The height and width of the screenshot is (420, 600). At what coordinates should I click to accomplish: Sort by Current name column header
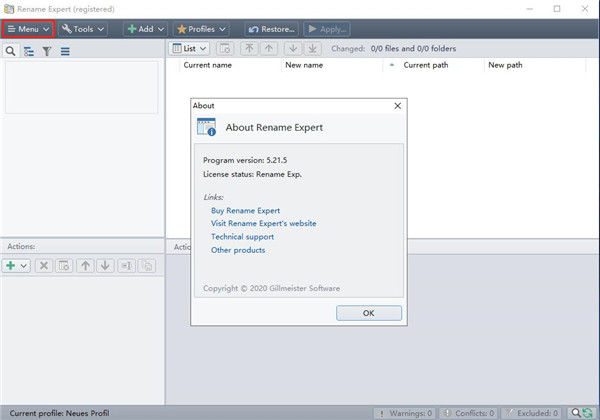pos(230,65)
